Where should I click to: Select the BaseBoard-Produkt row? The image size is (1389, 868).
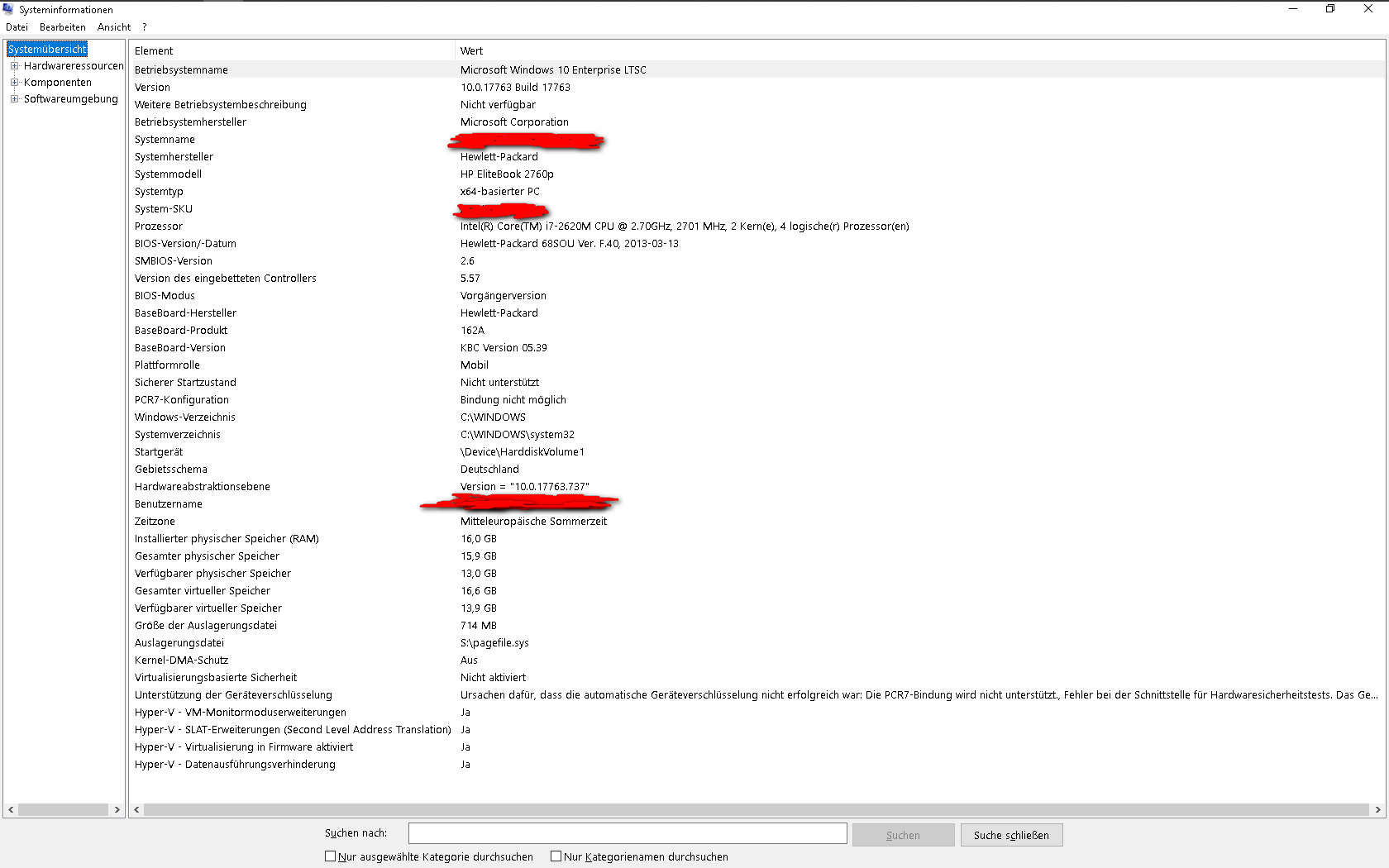757,331
